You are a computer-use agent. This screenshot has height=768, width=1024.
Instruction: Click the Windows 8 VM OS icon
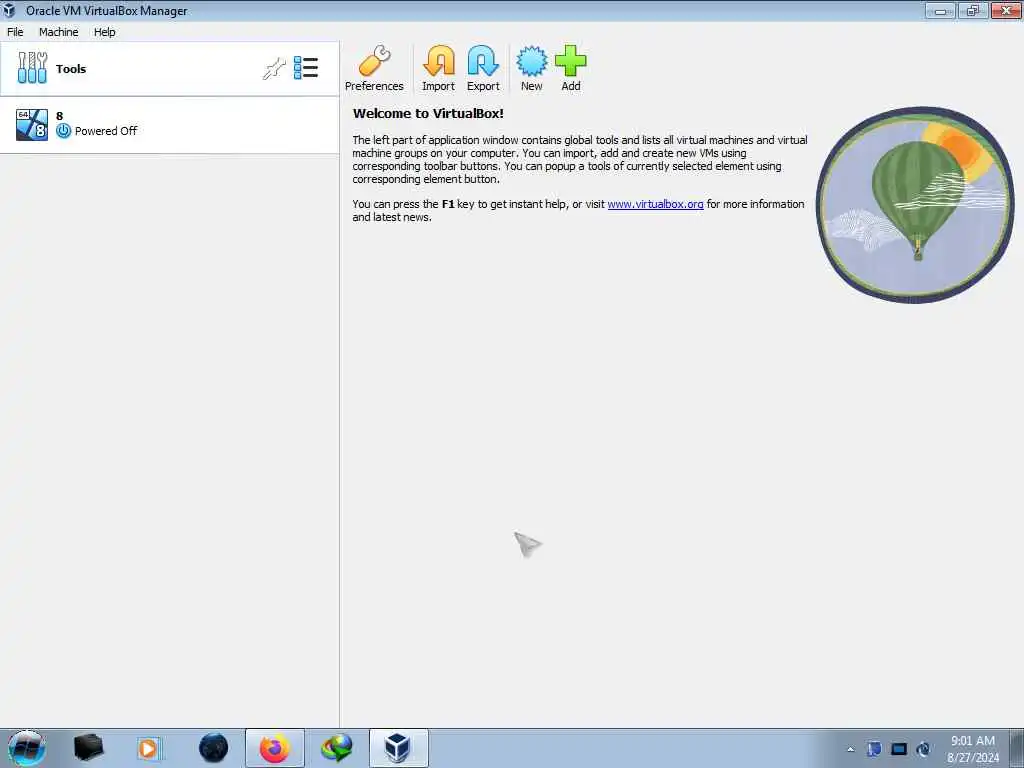32,125
